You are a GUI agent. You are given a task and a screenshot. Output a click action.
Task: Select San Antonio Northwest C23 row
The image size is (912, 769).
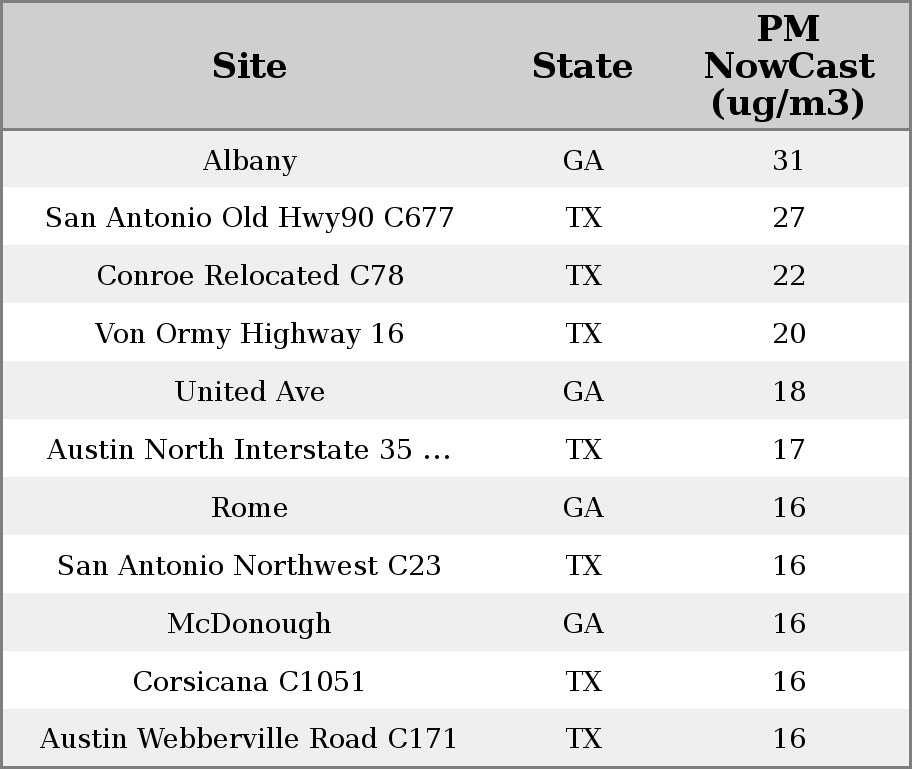pos(250,566)
